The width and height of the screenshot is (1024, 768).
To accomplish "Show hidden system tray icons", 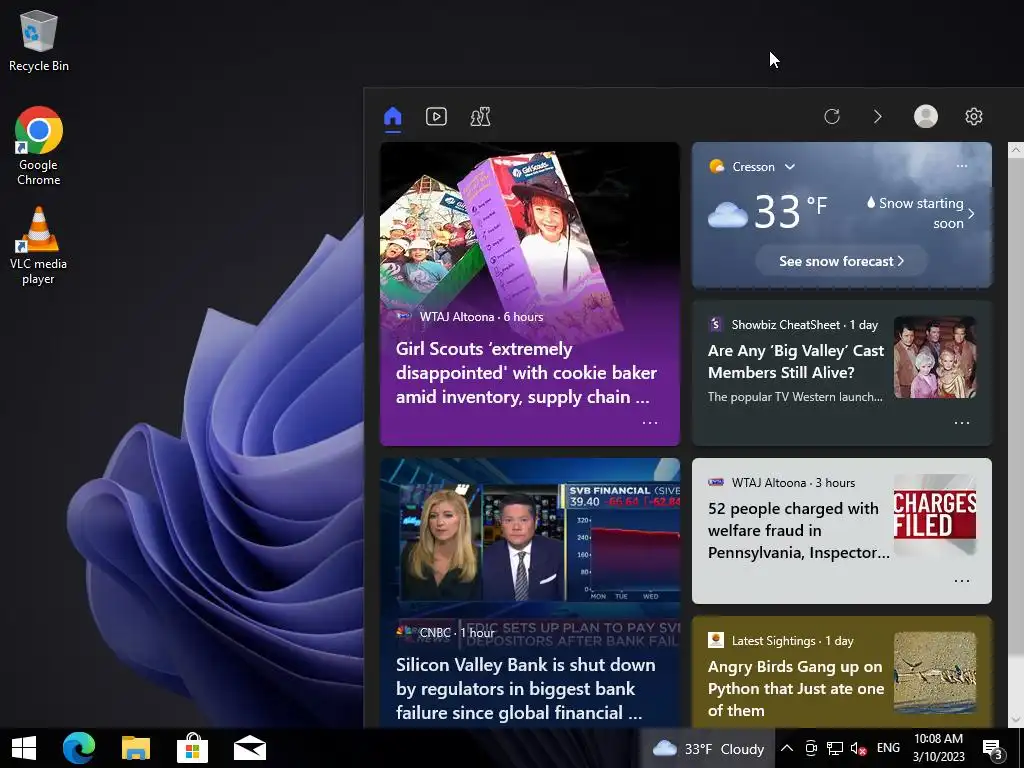I will (x=787, y=748).
